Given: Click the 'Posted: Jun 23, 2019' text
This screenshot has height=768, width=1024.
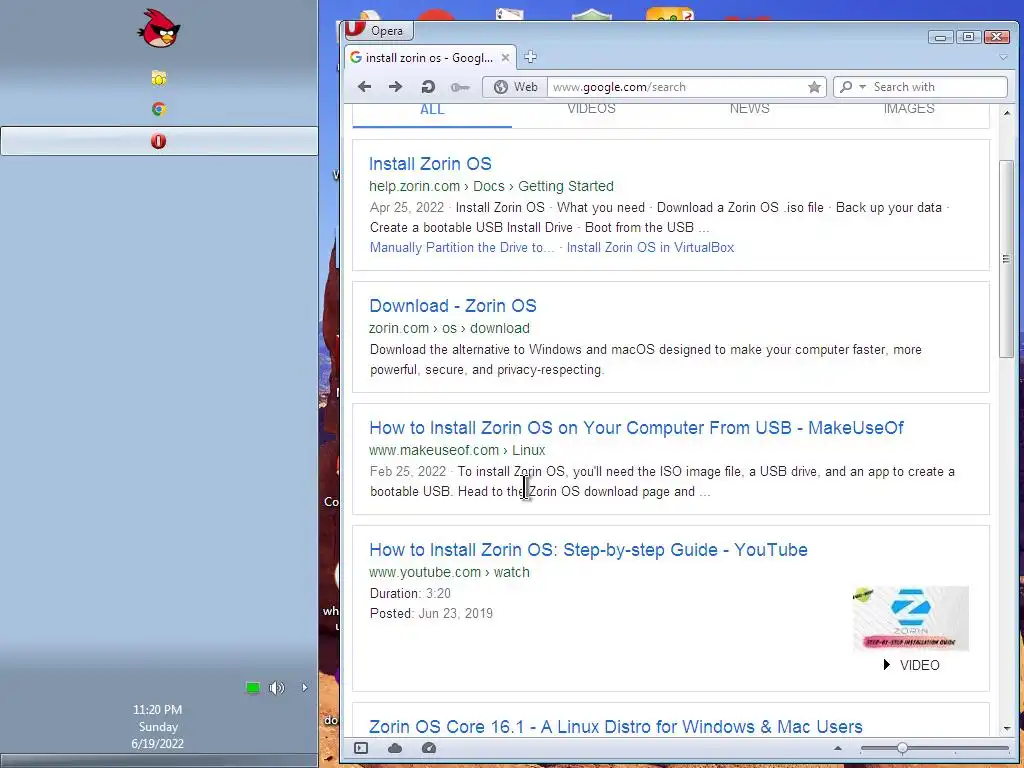Looking at the screenshot, I should click(x=431, y=614).
